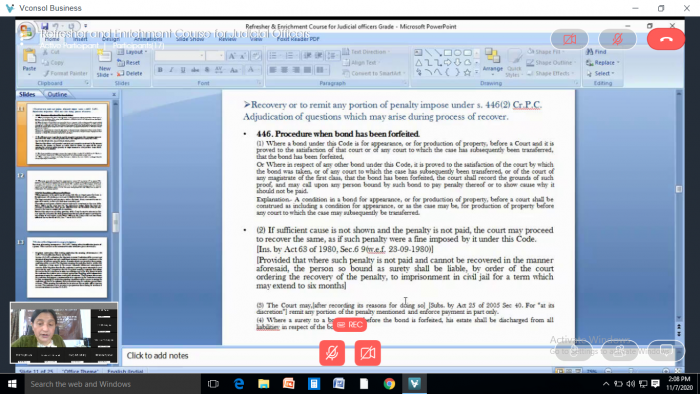
Task: Switch to the Review ribbon tab
Action: [x=227, y=39]
